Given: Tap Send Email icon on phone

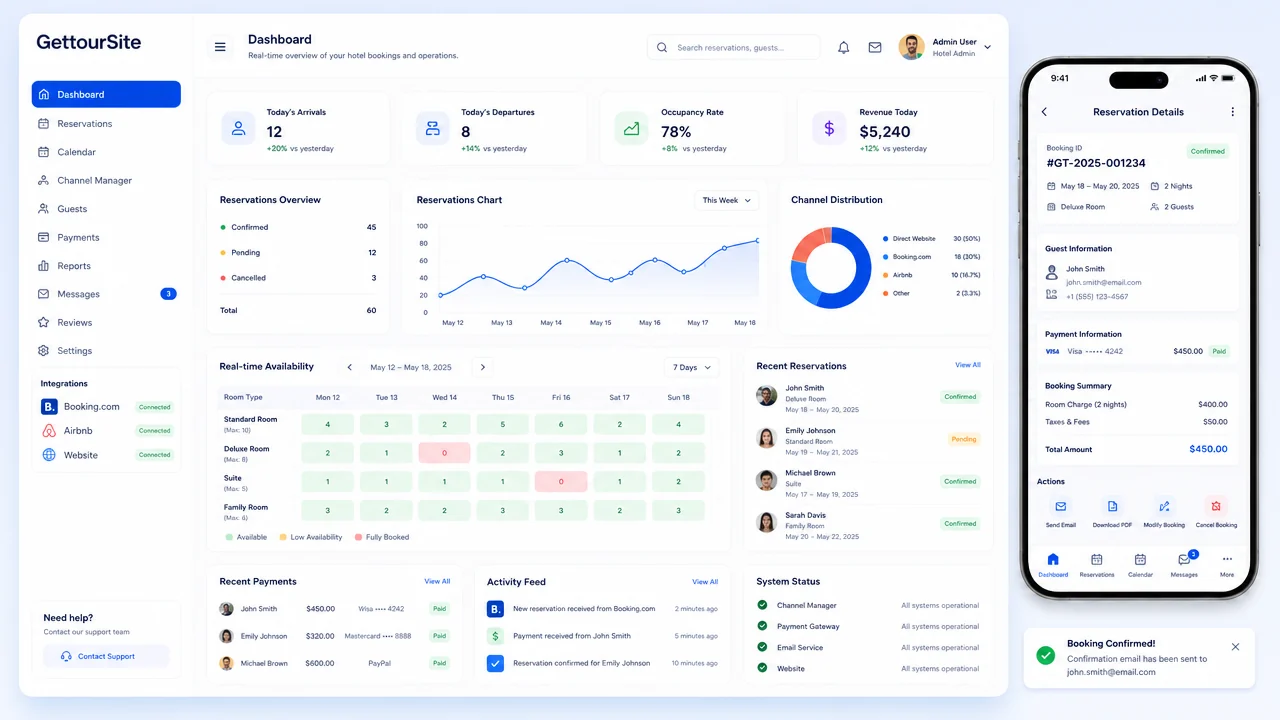Looking at the screenshot, I should click(x=1061, y=507).
